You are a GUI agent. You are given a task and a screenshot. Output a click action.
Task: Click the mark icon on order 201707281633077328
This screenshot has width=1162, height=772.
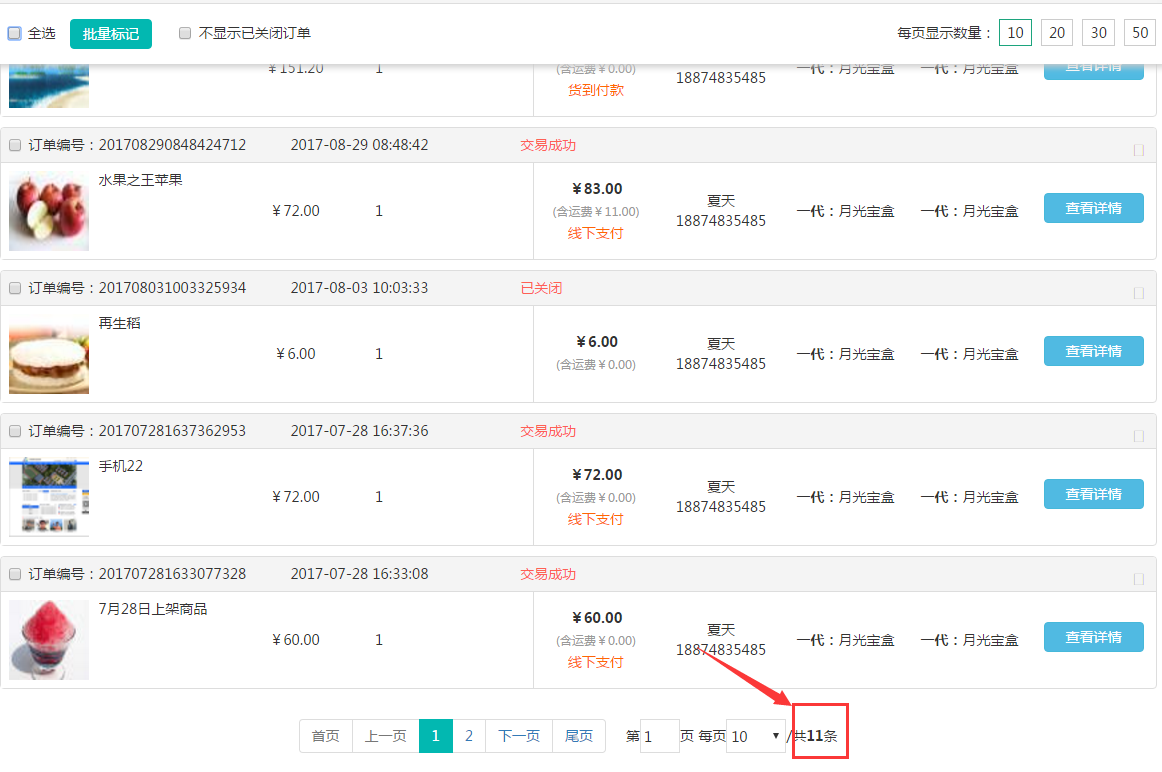tap(1138, 580)
